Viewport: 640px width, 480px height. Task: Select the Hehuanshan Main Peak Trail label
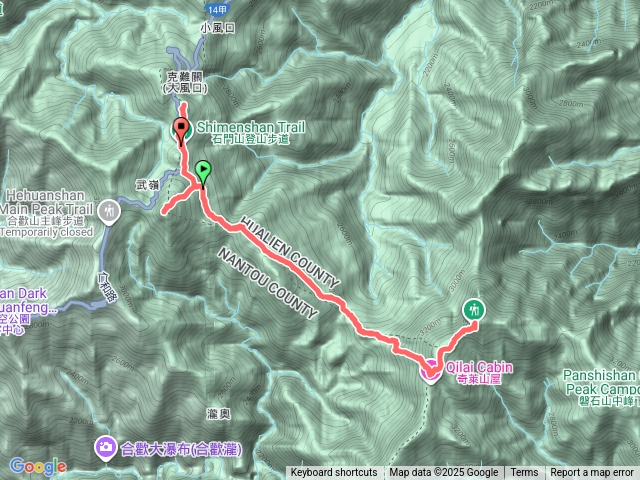point(46,214)
